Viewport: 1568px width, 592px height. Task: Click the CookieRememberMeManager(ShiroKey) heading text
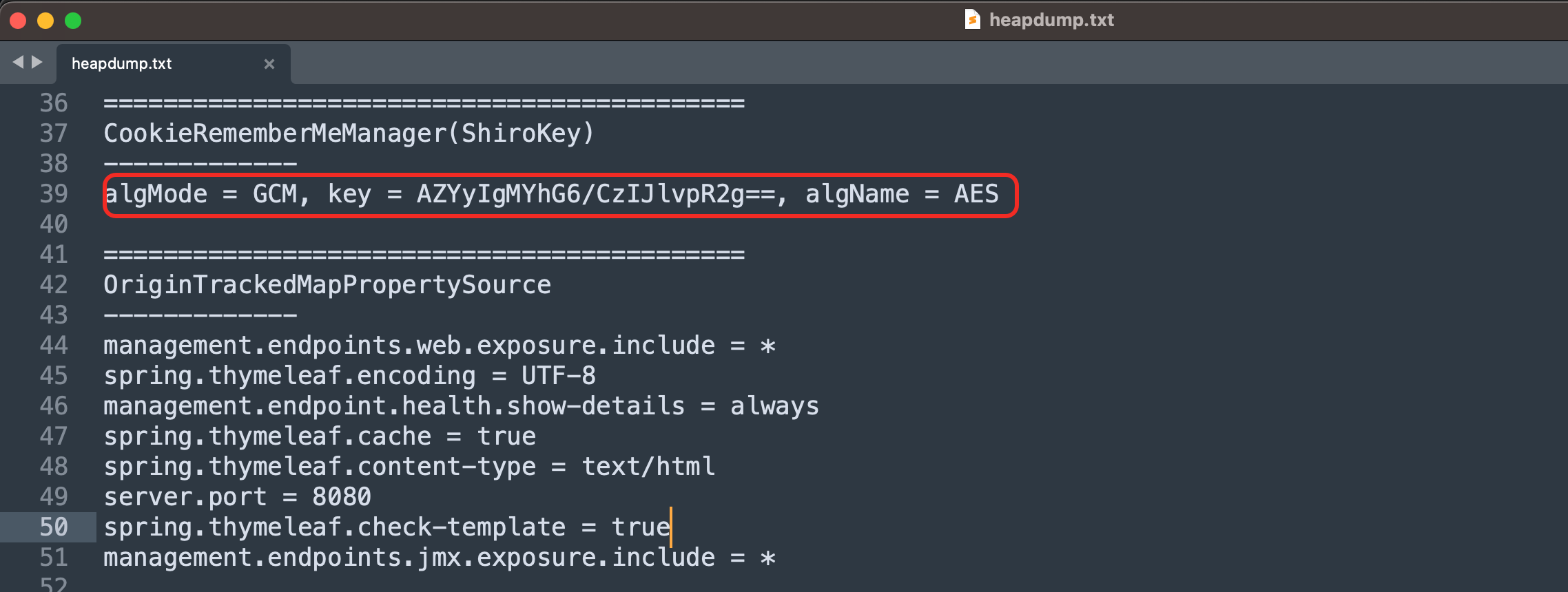(349, 134)
